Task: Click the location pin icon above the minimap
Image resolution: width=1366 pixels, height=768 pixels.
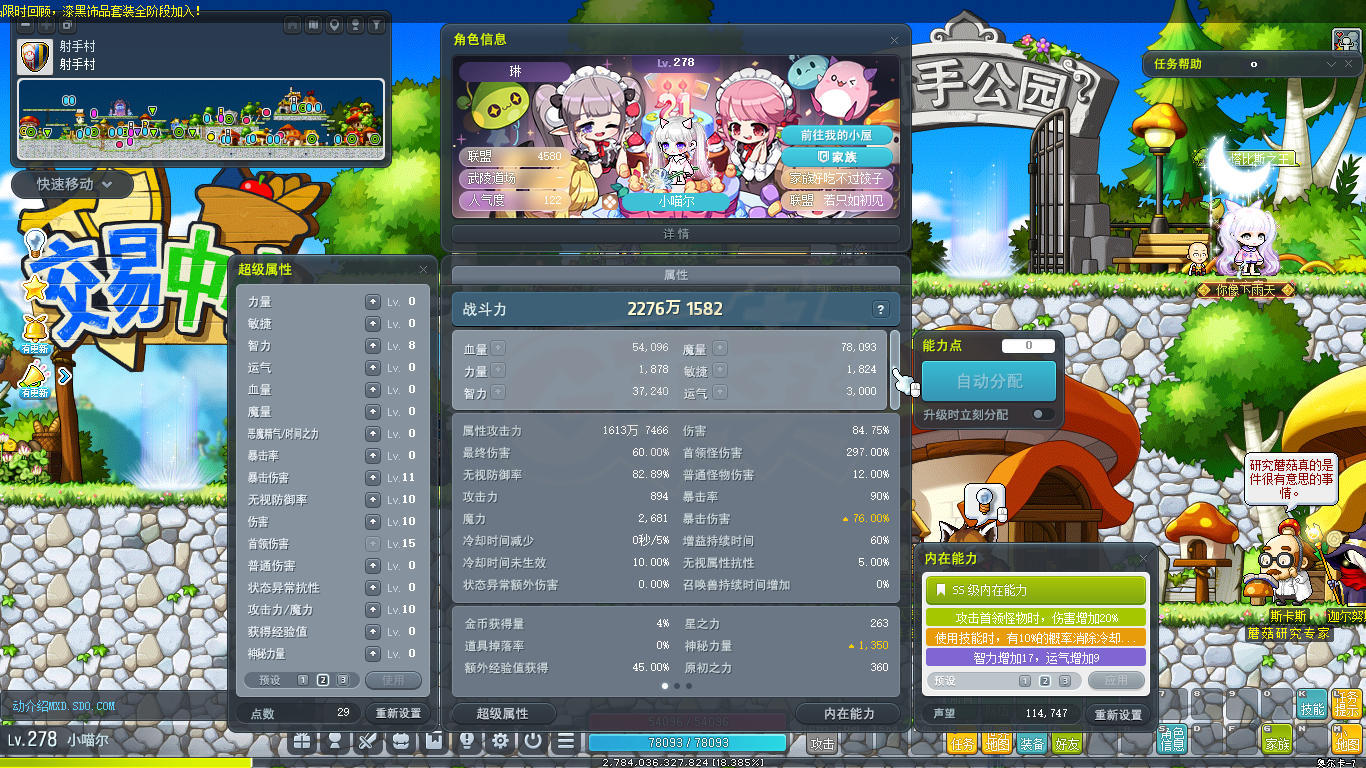Action: (333, 25)
